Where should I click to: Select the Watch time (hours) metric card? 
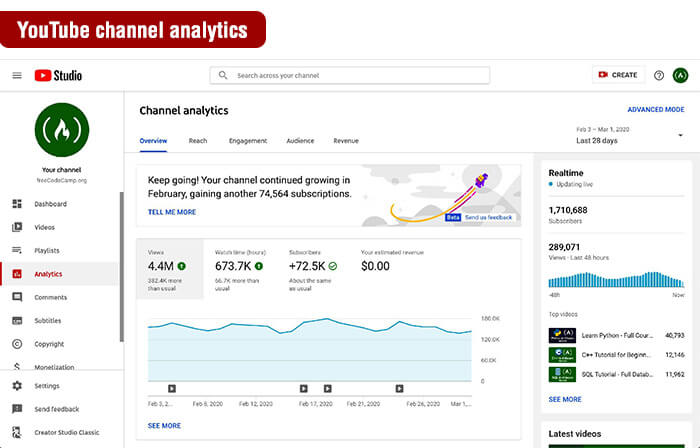pyautogui.click(x=241, y=269)
